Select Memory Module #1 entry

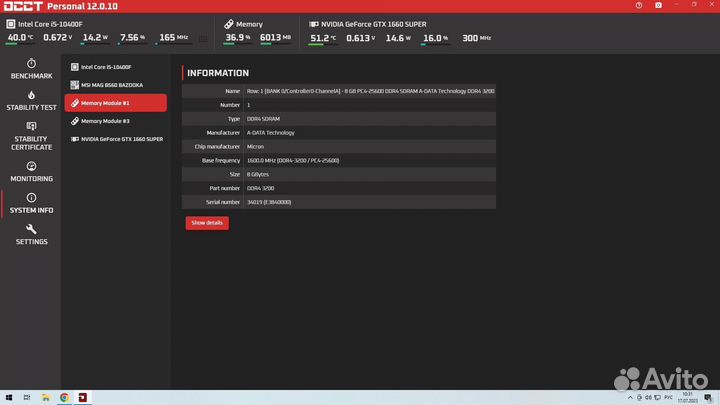tap(116, 103)
